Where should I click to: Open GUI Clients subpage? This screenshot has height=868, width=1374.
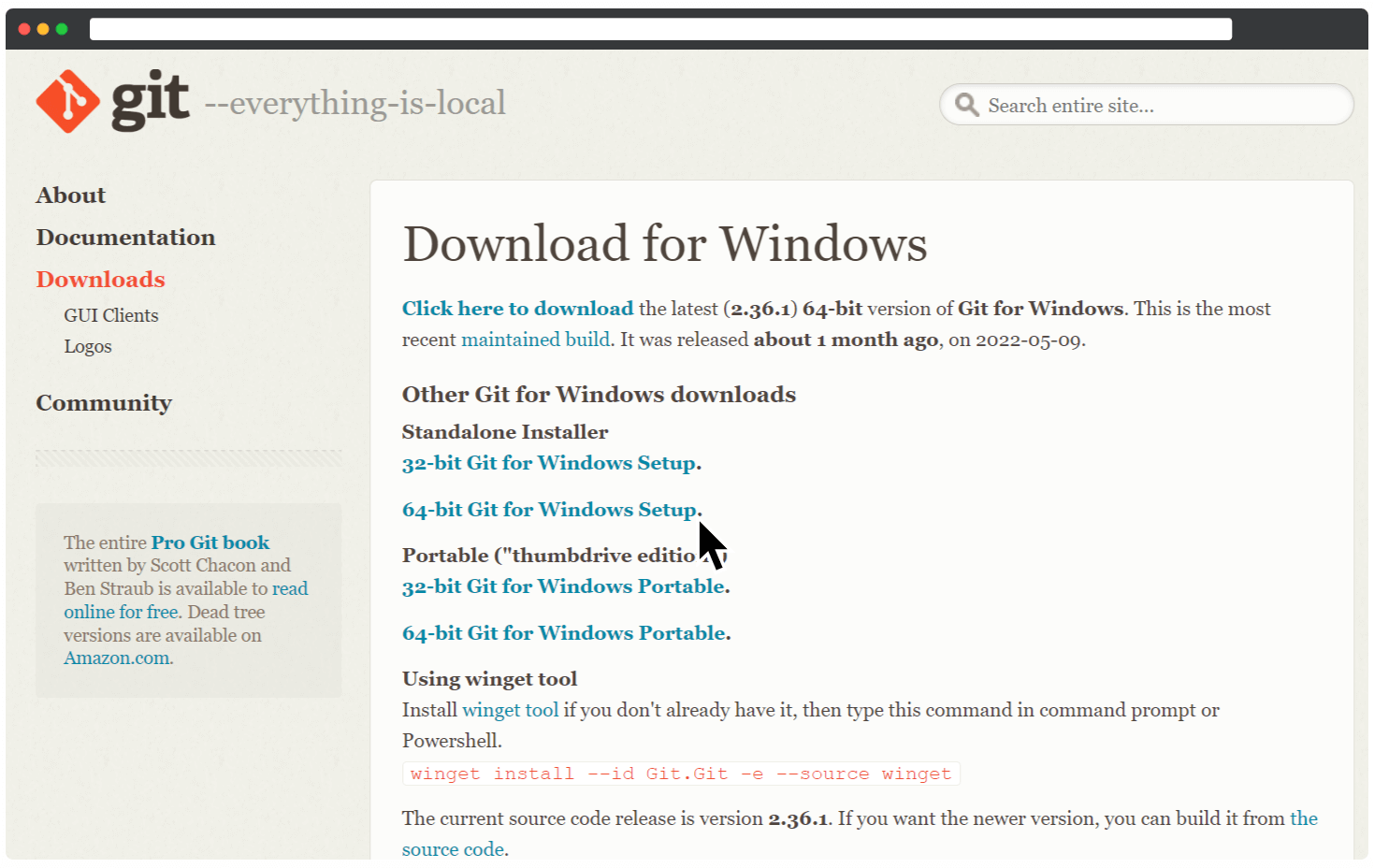pyautogui.click(x=111, y=315)
